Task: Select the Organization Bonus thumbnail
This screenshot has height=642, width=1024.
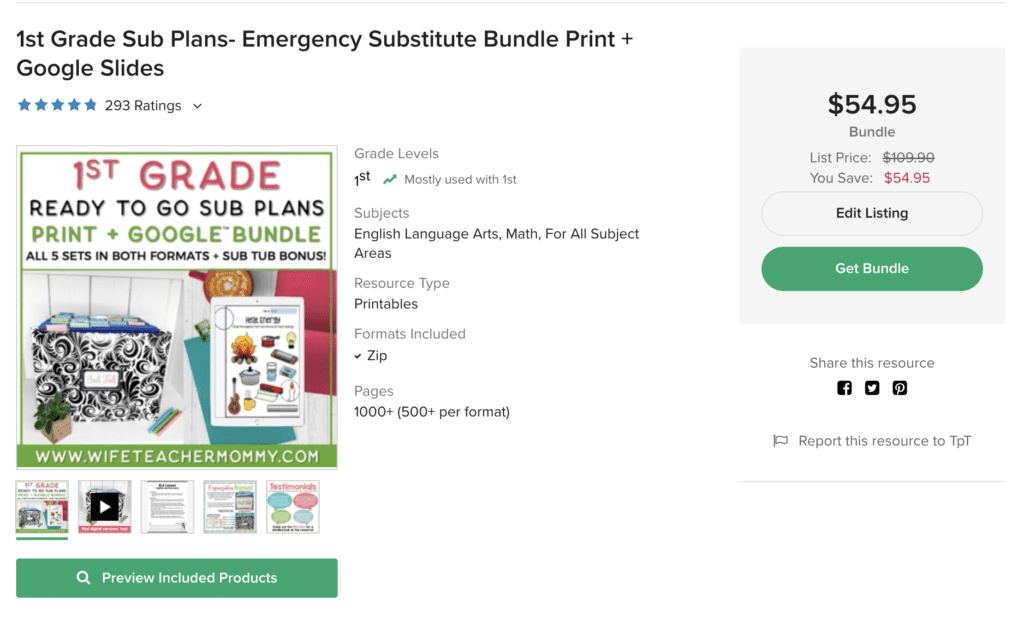Action: click(230, 507)
